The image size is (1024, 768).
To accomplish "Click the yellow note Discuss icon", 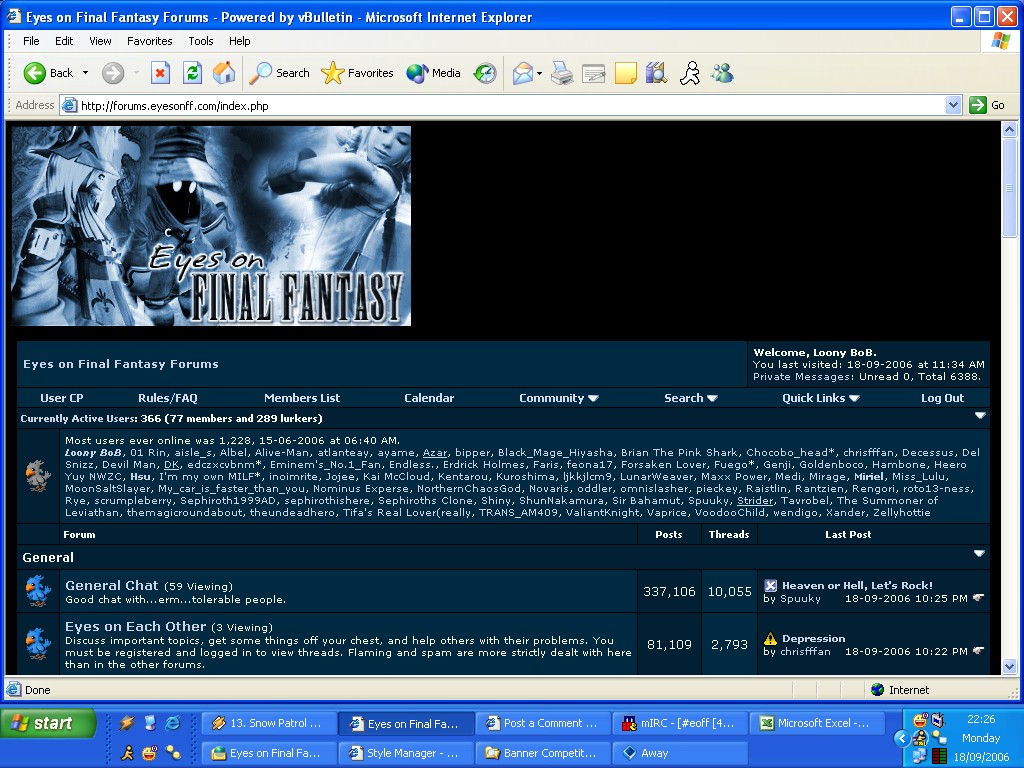I will pos(625,73).
